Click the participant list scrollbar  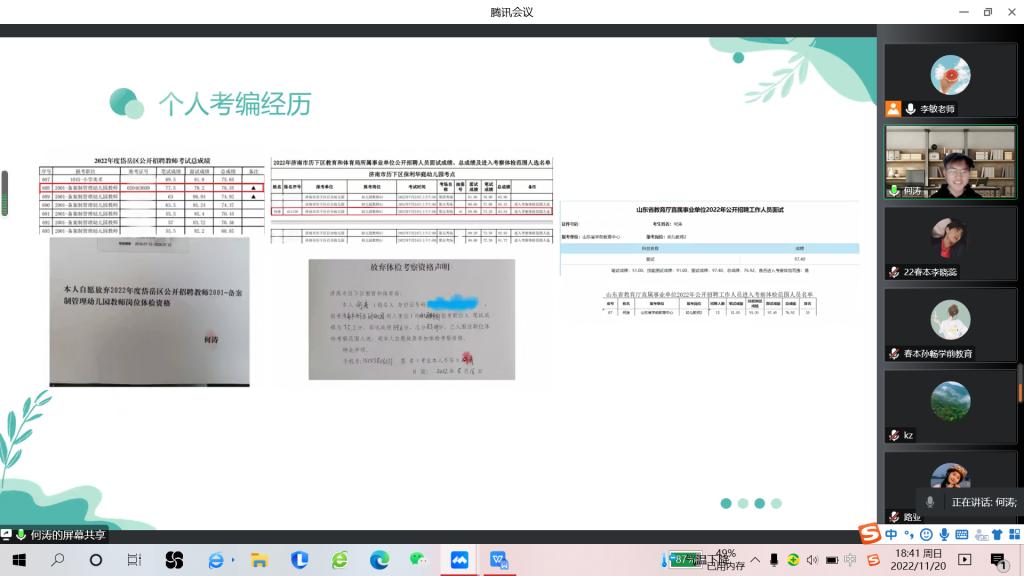[x=1019, y=382]
